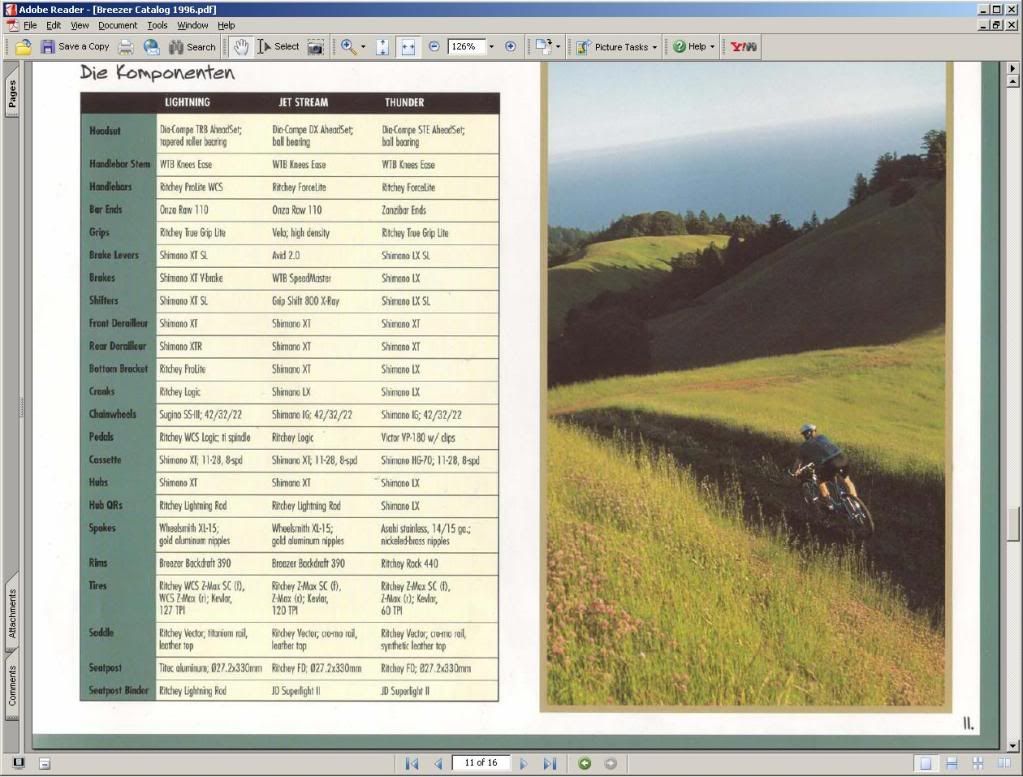Open the File menu
This screenshot has height=777, width=1023.
(x=30, y=25)
